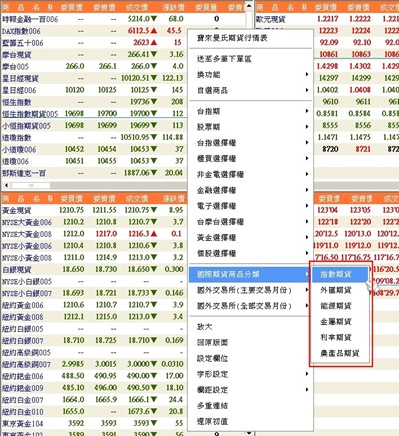The height and width of the screenshot is (436, 399).
Task: Choose 放大 in the context menu
Action: (251, 327)
